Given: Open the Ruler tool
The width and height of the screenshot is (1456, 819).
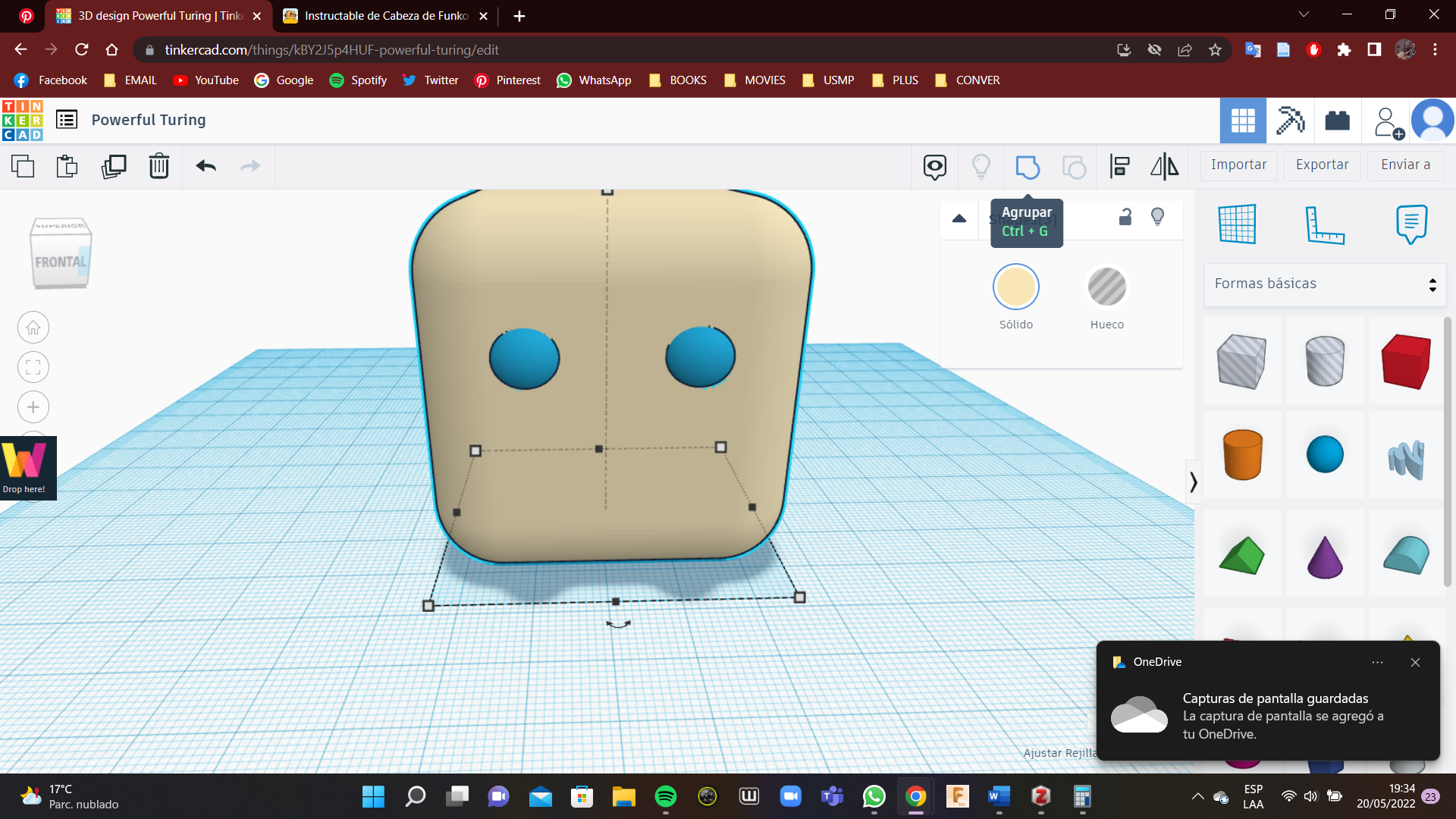Looking at the screenshot, I should click(x=1324, y=224).
